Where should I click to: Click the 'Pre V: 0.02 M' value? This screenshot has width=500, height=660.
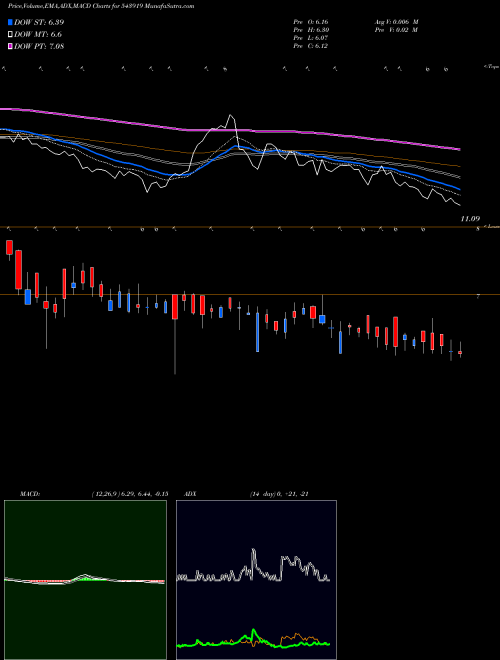(x=396, y=30)
